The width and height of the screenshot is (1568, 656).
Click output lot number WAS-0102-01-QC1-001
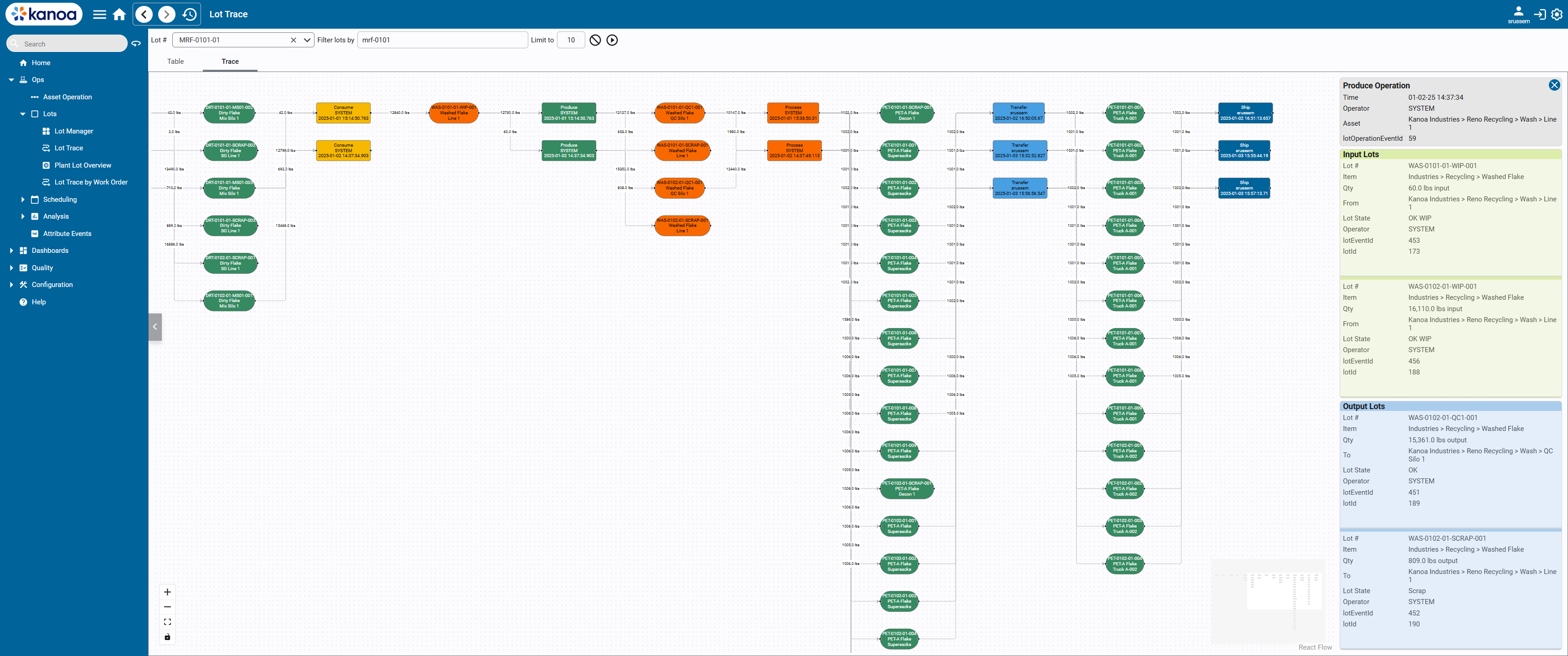(x=1442, y=418)
